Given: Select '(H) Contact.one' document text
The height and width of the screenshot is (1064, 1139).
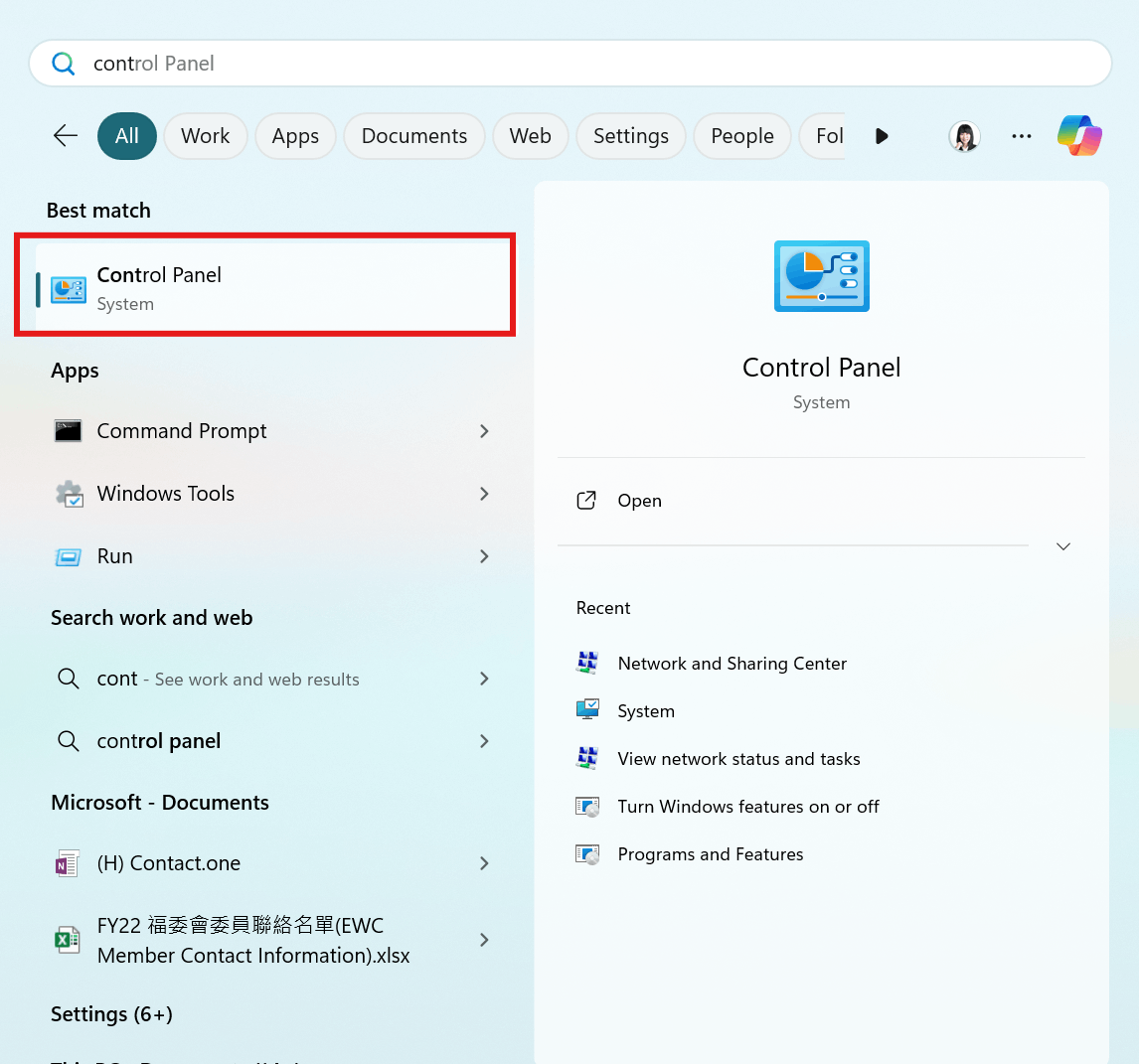Looking at the screenshot, I should [169, 863].
